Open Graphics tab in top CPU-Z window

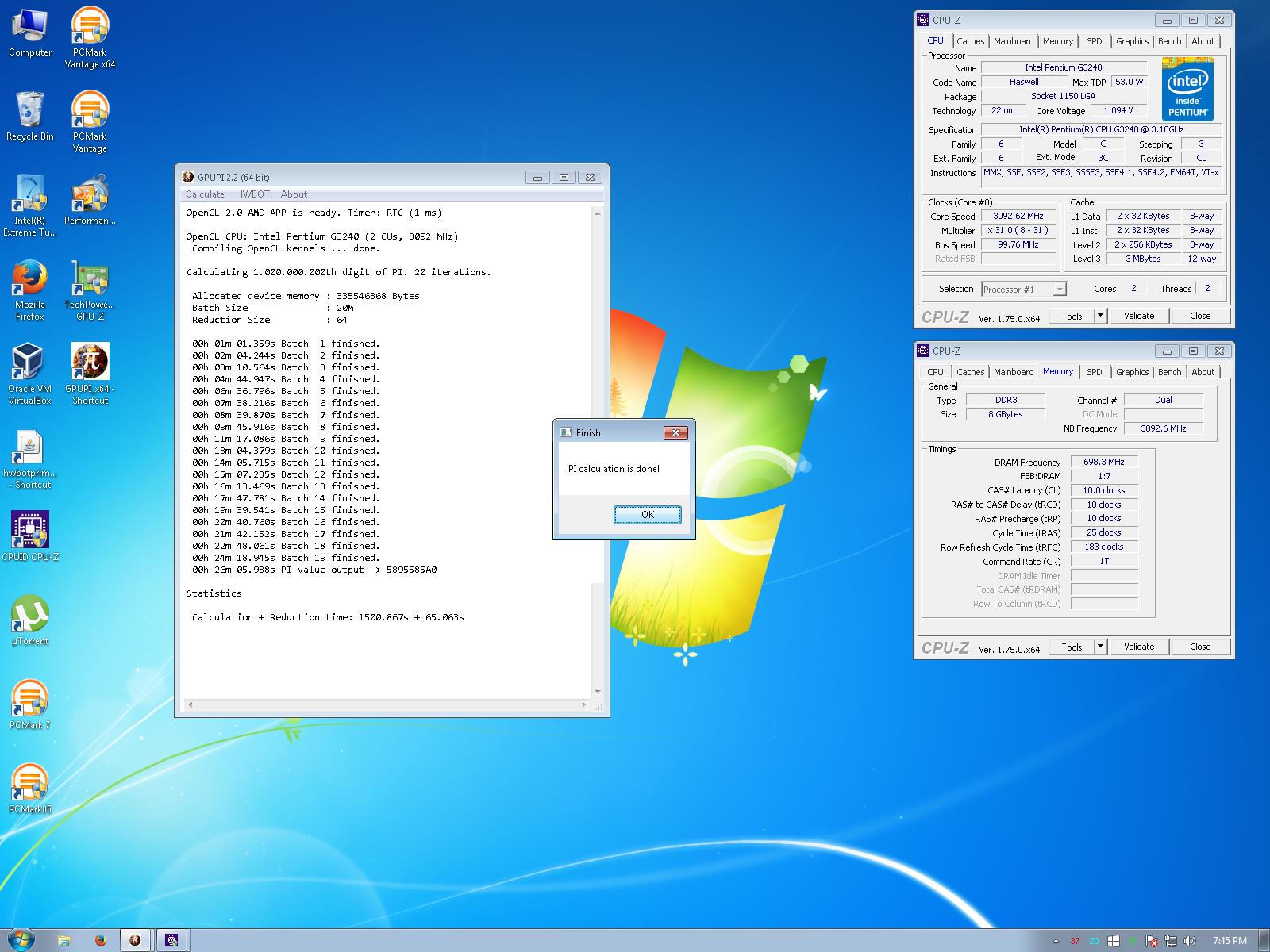point(1132,41)
